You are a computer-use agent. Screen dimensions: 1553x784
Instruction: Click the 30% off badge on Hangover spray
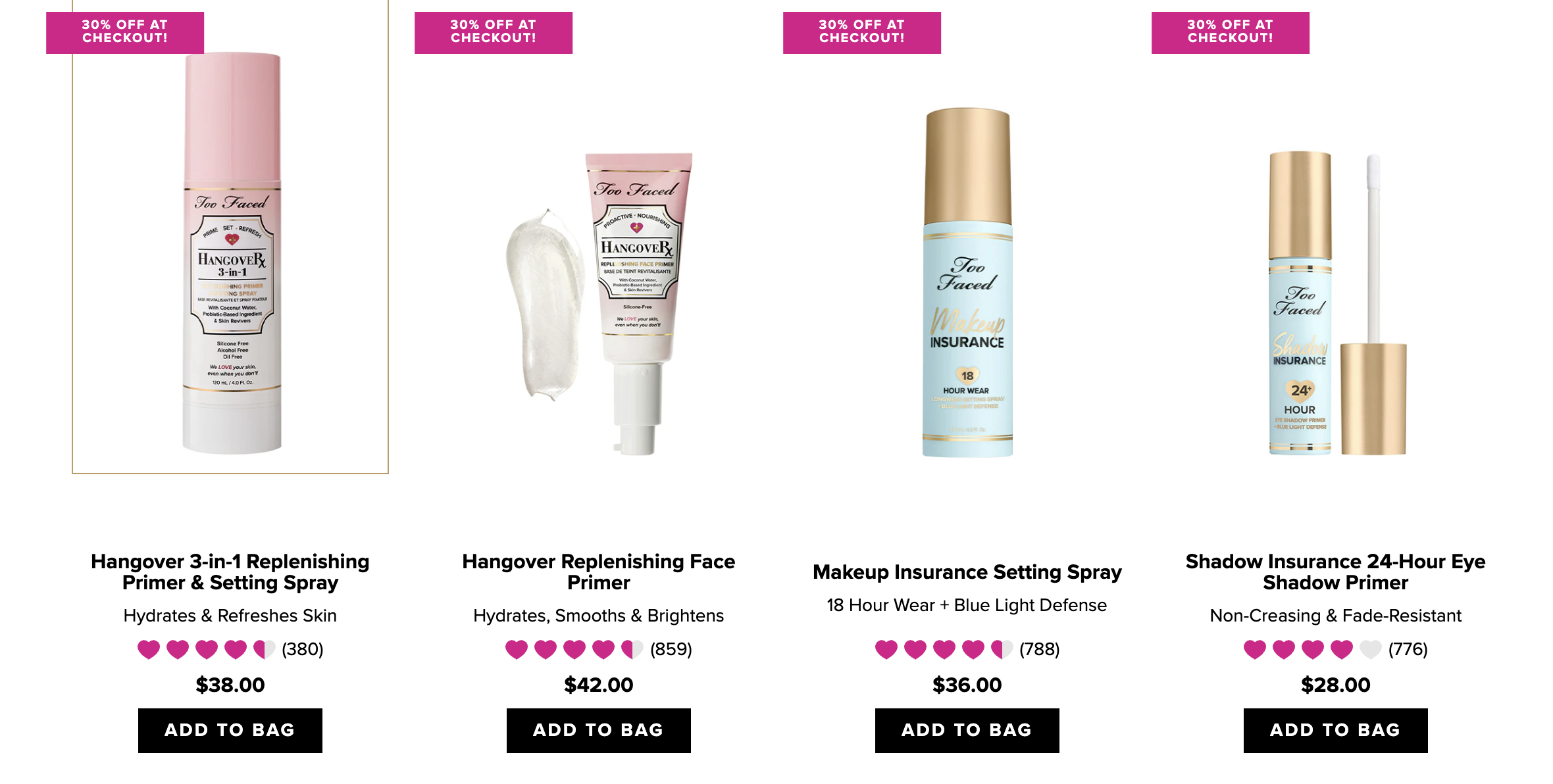[x=125, y=32]
